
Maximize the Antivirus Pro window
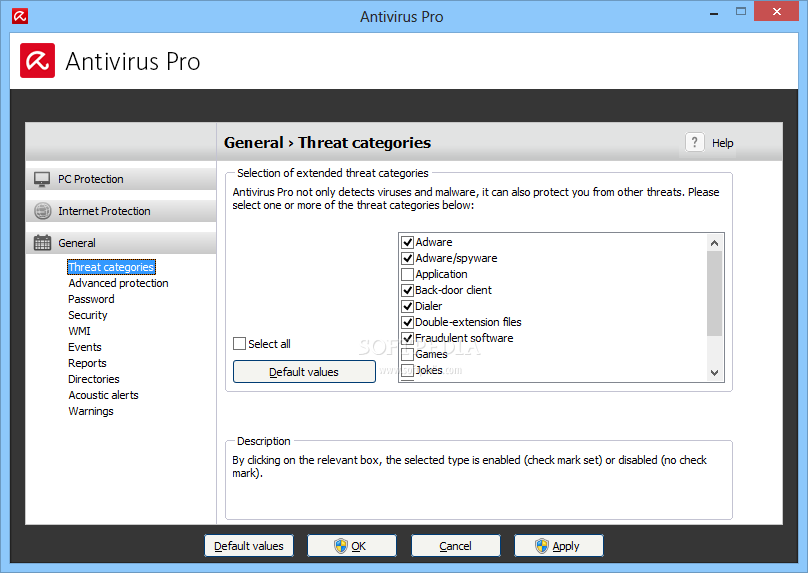740,12
